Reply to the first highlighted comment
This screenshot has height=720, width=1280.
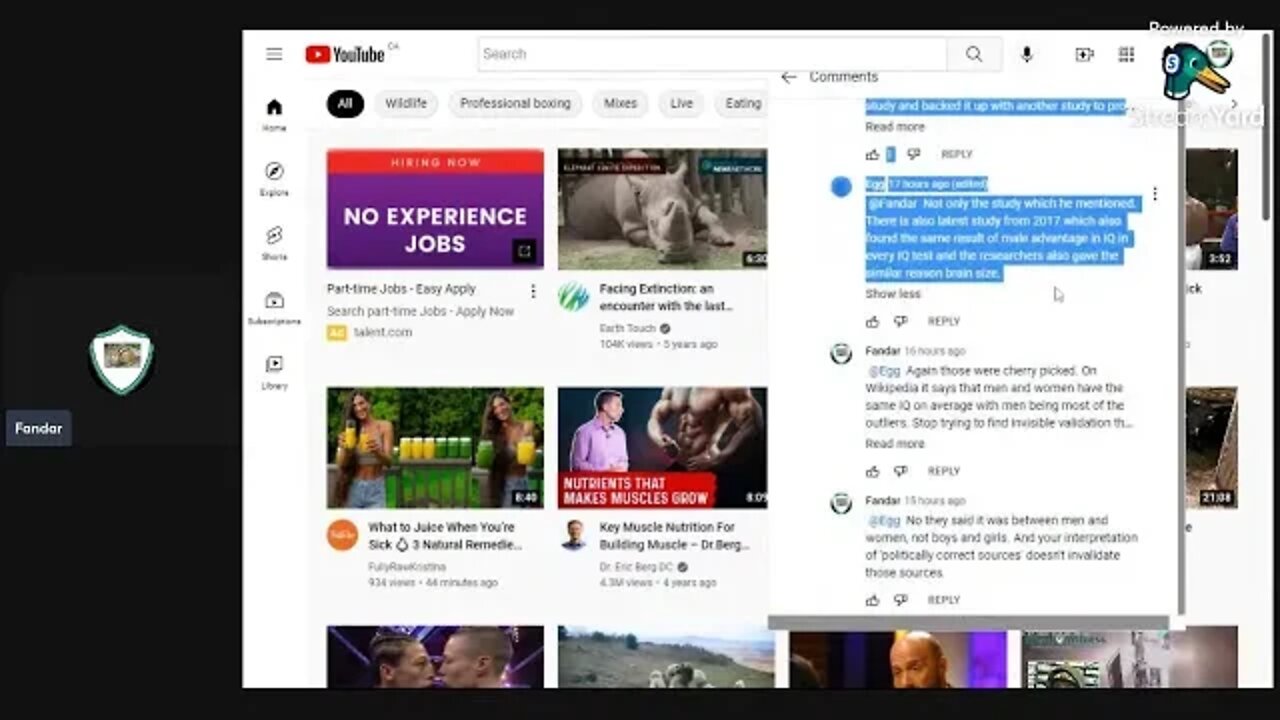click(956, 154)
